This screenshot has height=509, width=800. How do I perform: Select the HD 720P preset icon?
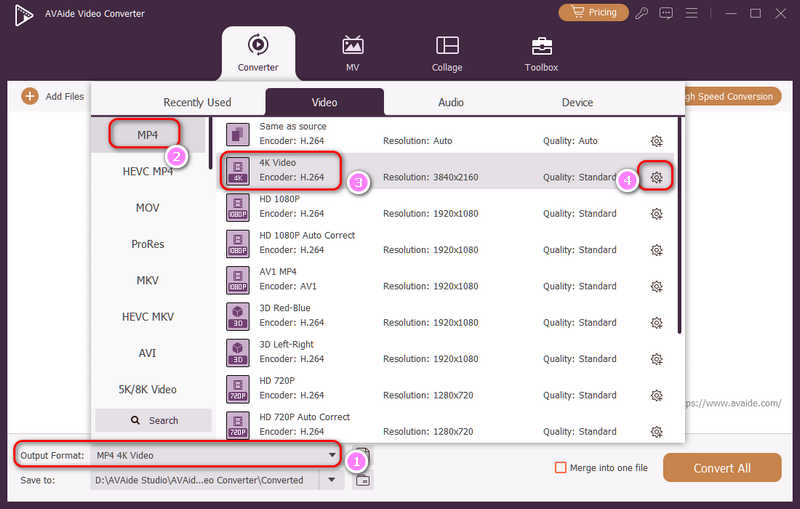tap(238, 389)
